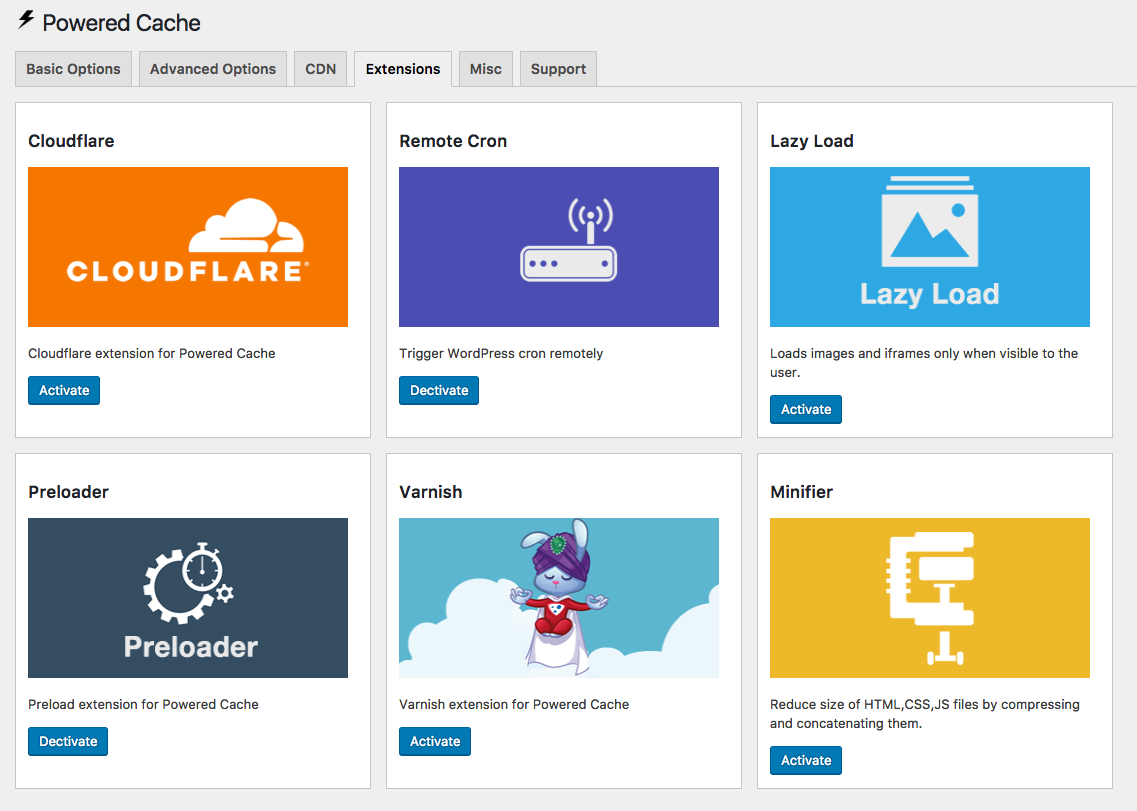Click the Powered Cache lightning bolt icon
Viewport: 1137px width, 811px height.
coord(29,21)
